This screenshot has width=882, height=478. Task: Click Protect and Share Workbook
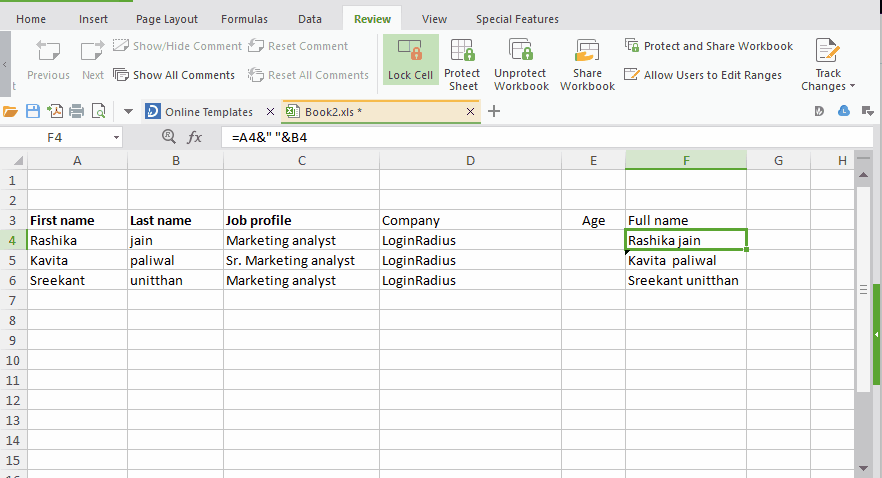point(708,46)
